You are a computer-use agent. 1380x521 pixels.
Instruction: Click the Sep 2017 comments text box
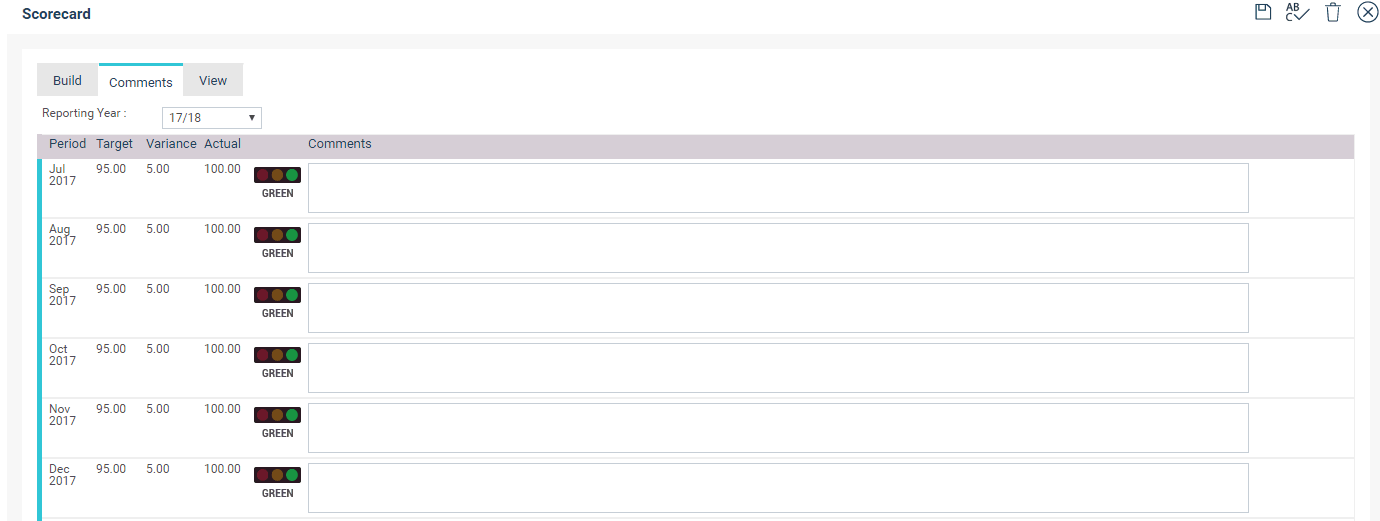tap(778, 308)
